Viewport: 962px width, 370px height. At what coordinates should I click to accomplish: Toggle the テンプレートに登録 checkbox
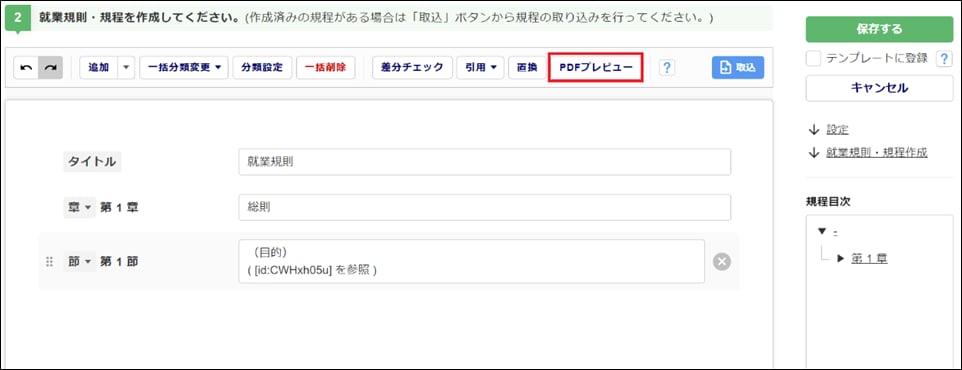[813, 58]
